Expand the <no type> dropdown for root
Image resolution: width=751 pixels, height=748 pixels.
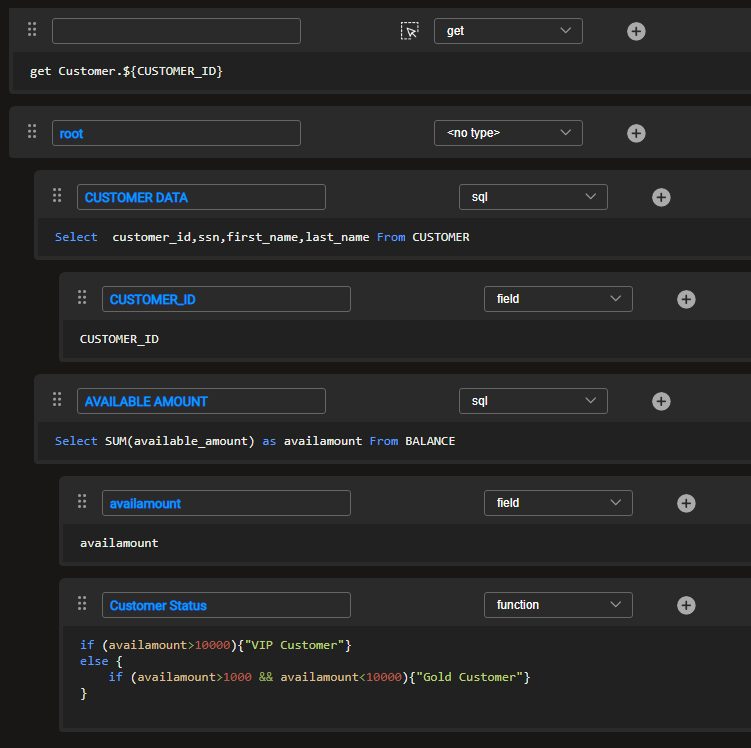(x=508, y=133)
